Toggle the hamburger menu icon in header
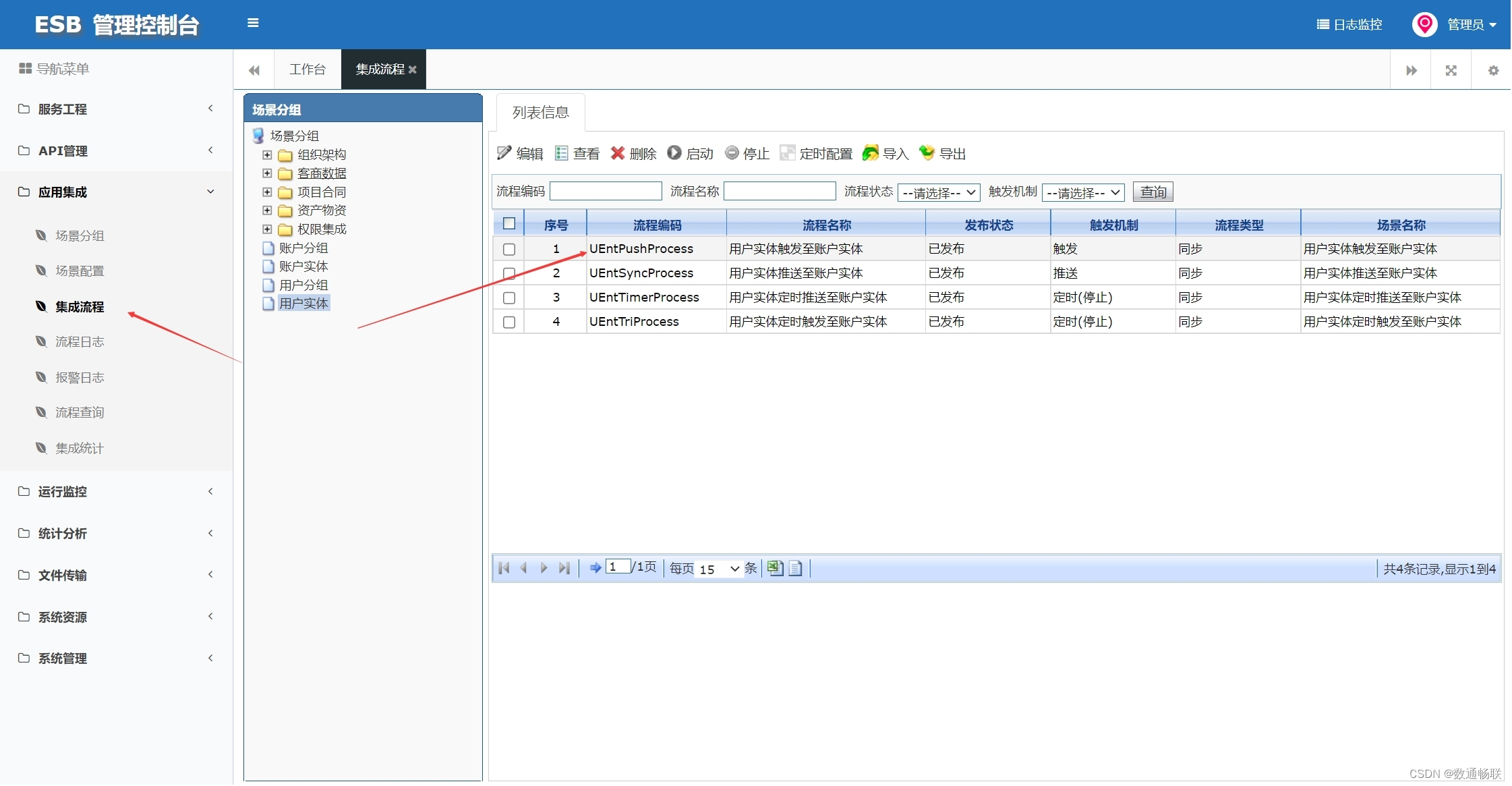Viewport: 1512px width, 786px height. point(253,23)
